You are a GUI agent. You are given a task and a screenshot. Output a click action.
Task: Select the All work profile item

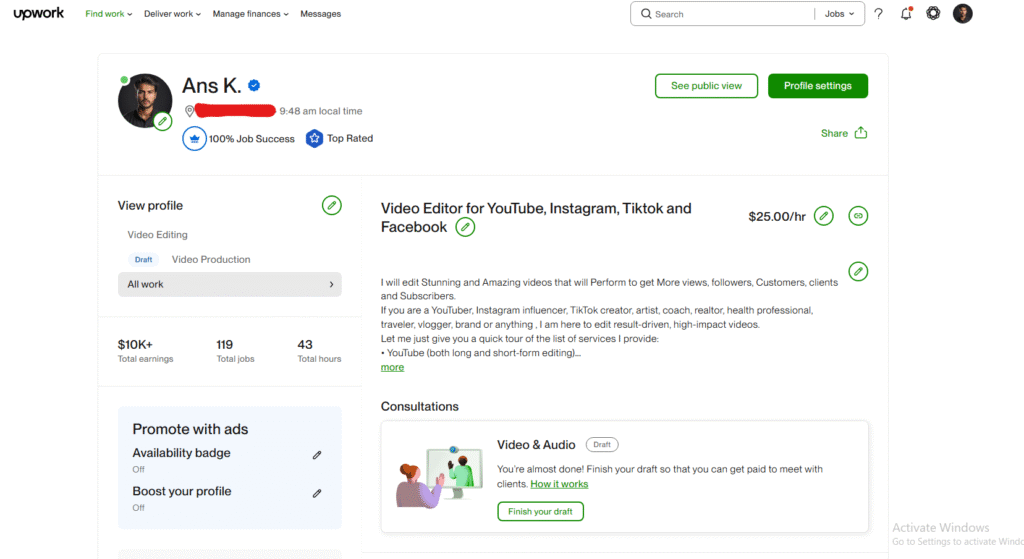[229, 285]
